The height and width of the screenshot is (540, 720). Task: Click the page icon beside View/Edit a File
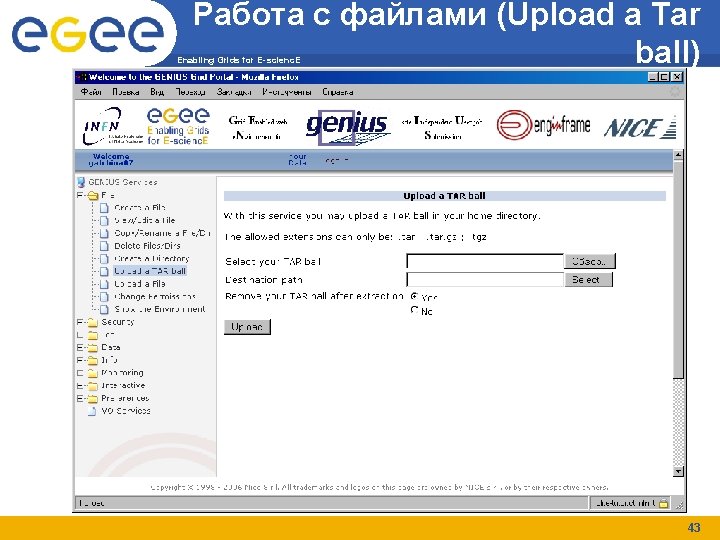104,221
